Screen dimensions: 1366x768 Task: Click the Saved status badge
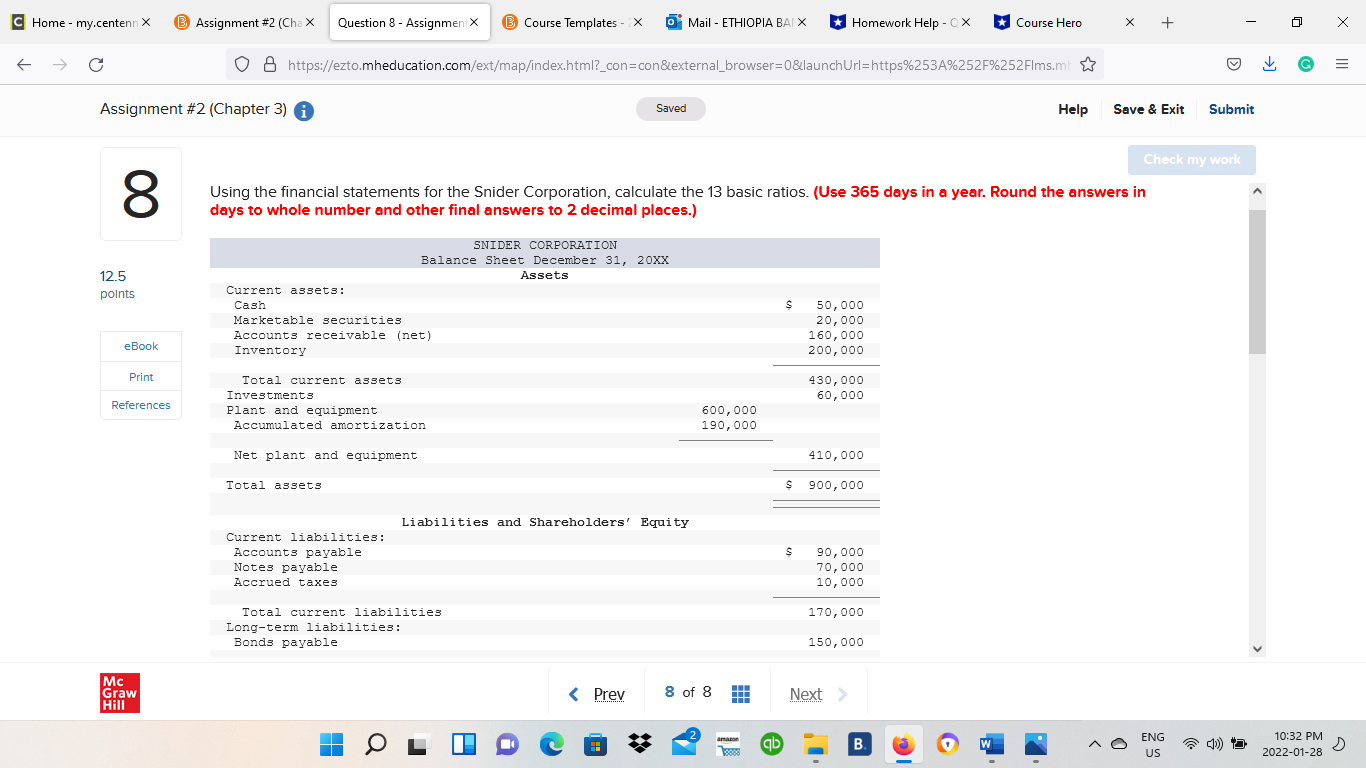pyautogui.click(x=671, y=109)
